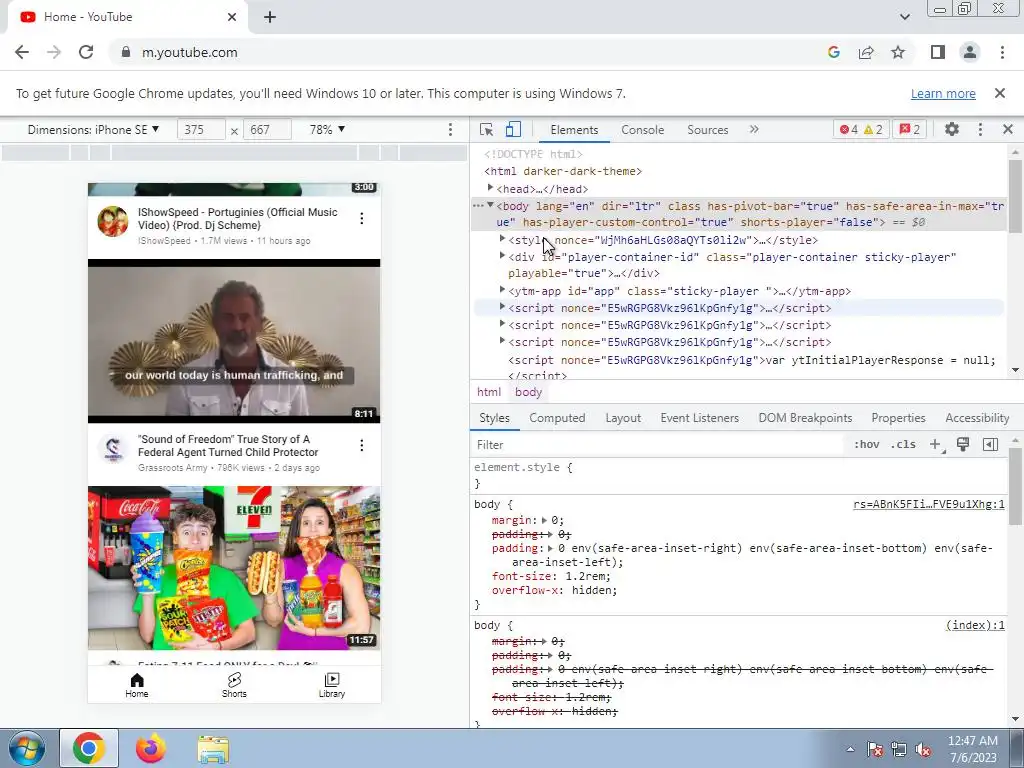Screen dimensions: 1024x768
Task: Reload the m.youtube.com page
Action: click(86, 52)
